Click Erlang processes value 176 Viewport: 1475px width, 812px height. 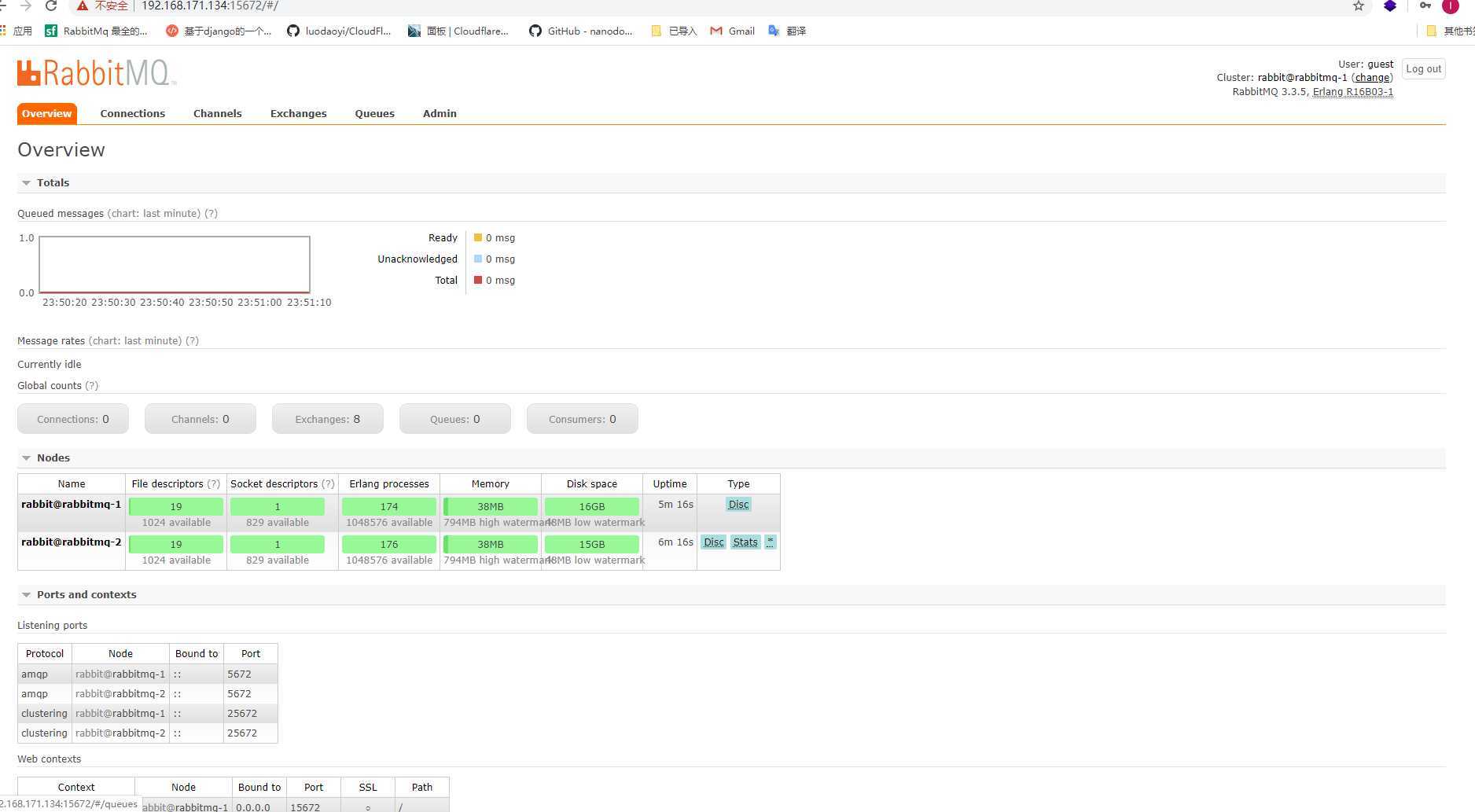pyautogui.click(x=389, y=544)
